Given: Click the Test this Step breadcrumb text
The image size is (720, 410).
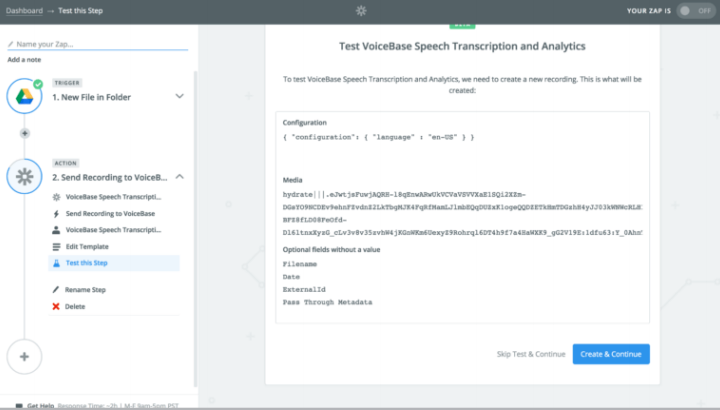Looking at the screenshot, I should tap(80, 11).
